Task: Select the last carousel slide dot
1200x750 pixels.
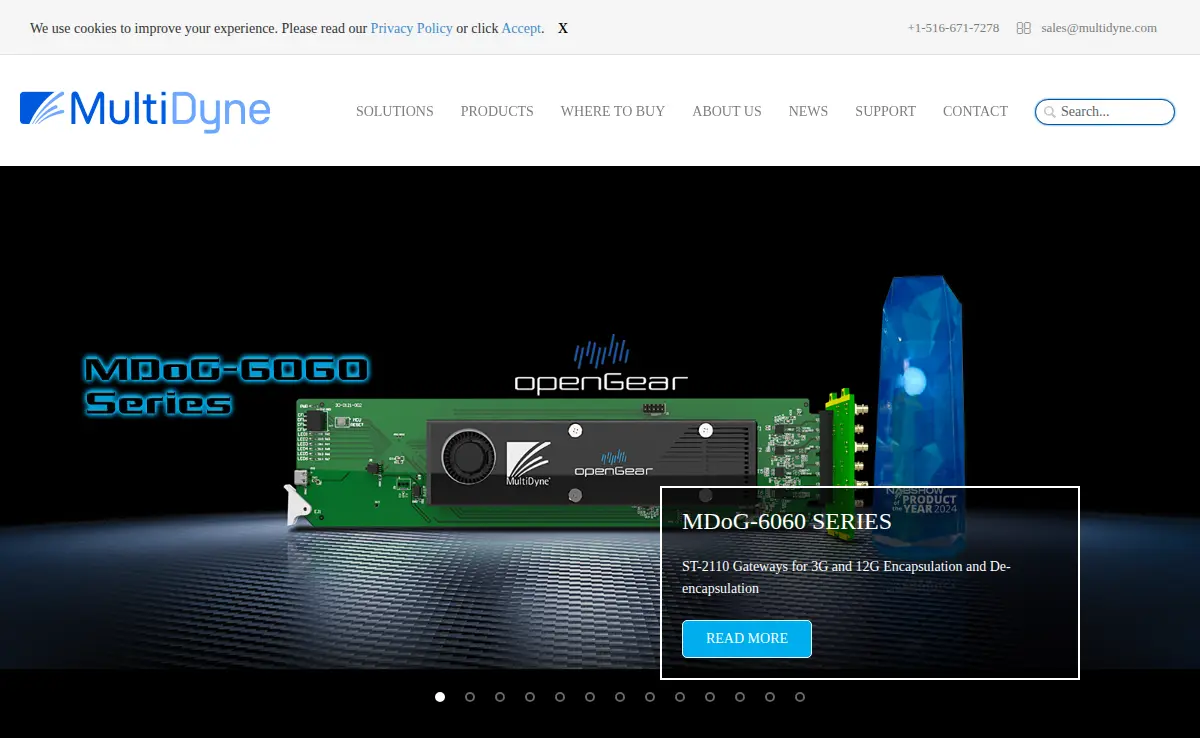Action: tap(800, 697)
